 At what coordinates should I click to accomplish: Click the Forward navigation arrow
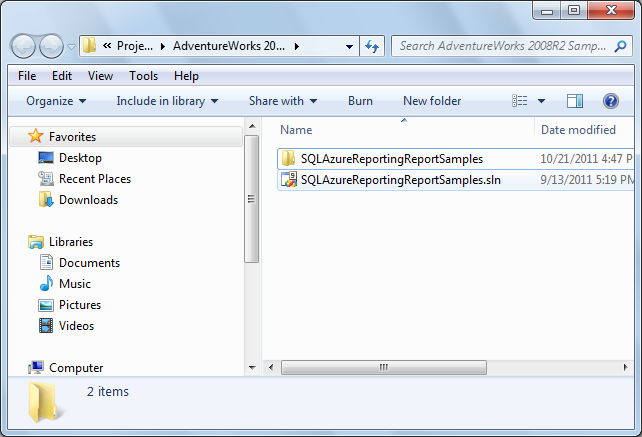click(51, 46)
